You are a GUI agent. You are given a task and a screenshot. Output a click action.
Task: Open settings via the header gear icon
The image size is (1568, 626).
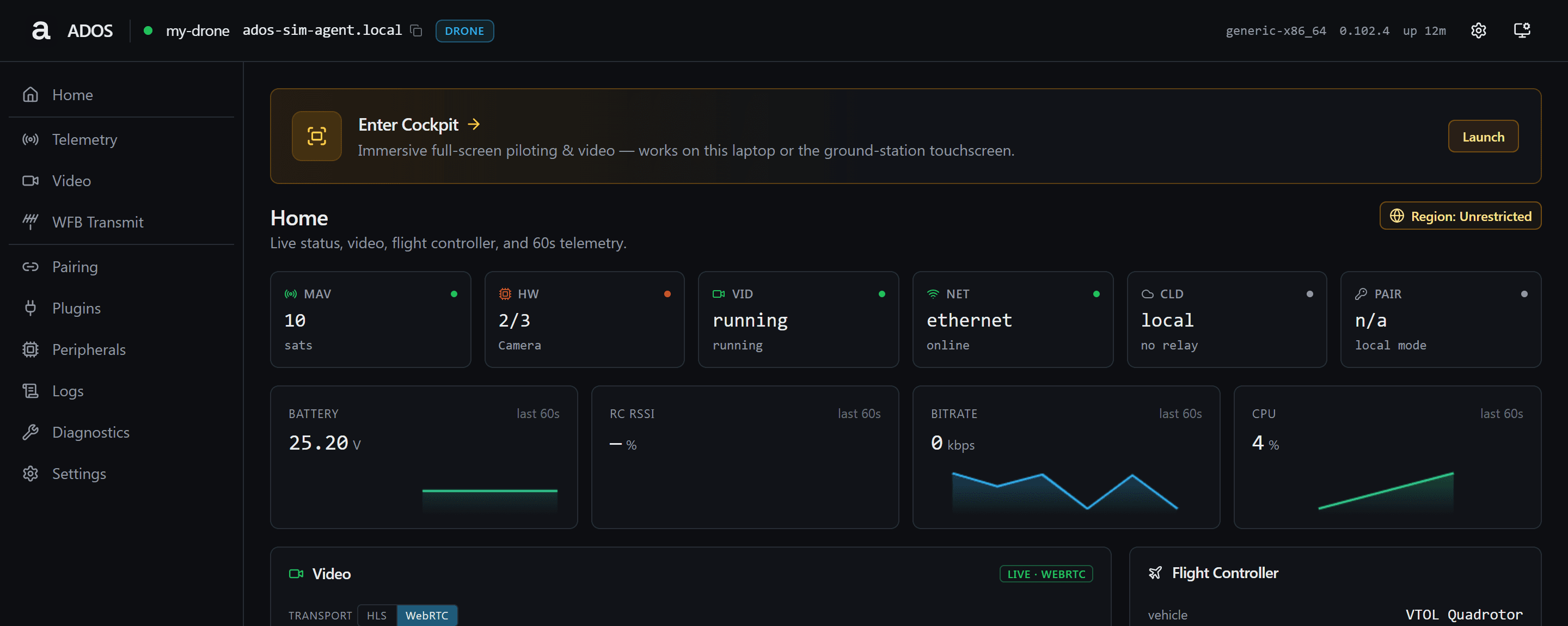click(x=1479, y=30)
